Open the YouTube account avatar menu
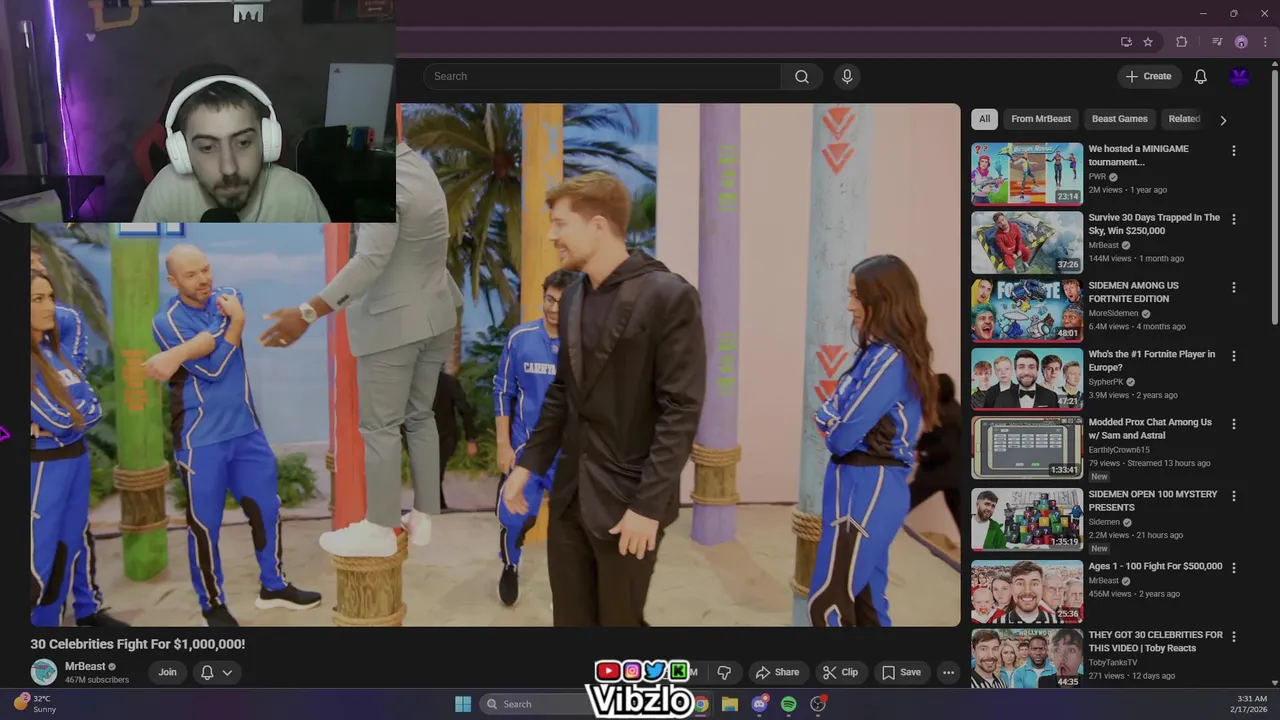Viewport: 1280px width, 720px height. pyautogui.click(x=1240, y=77)
